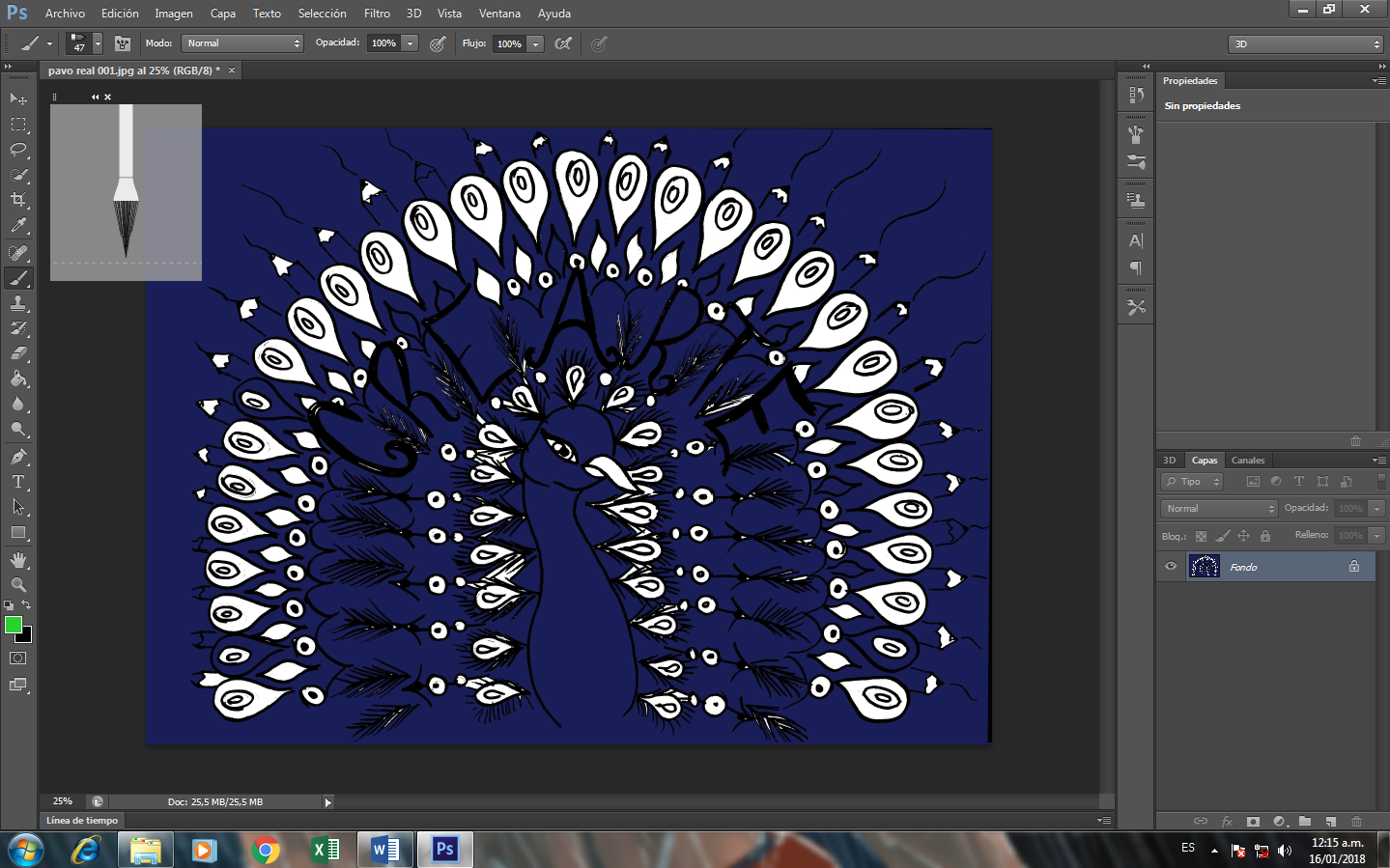
Task: Open the Línea de tiempo panel tab
Action: point(82,821)
